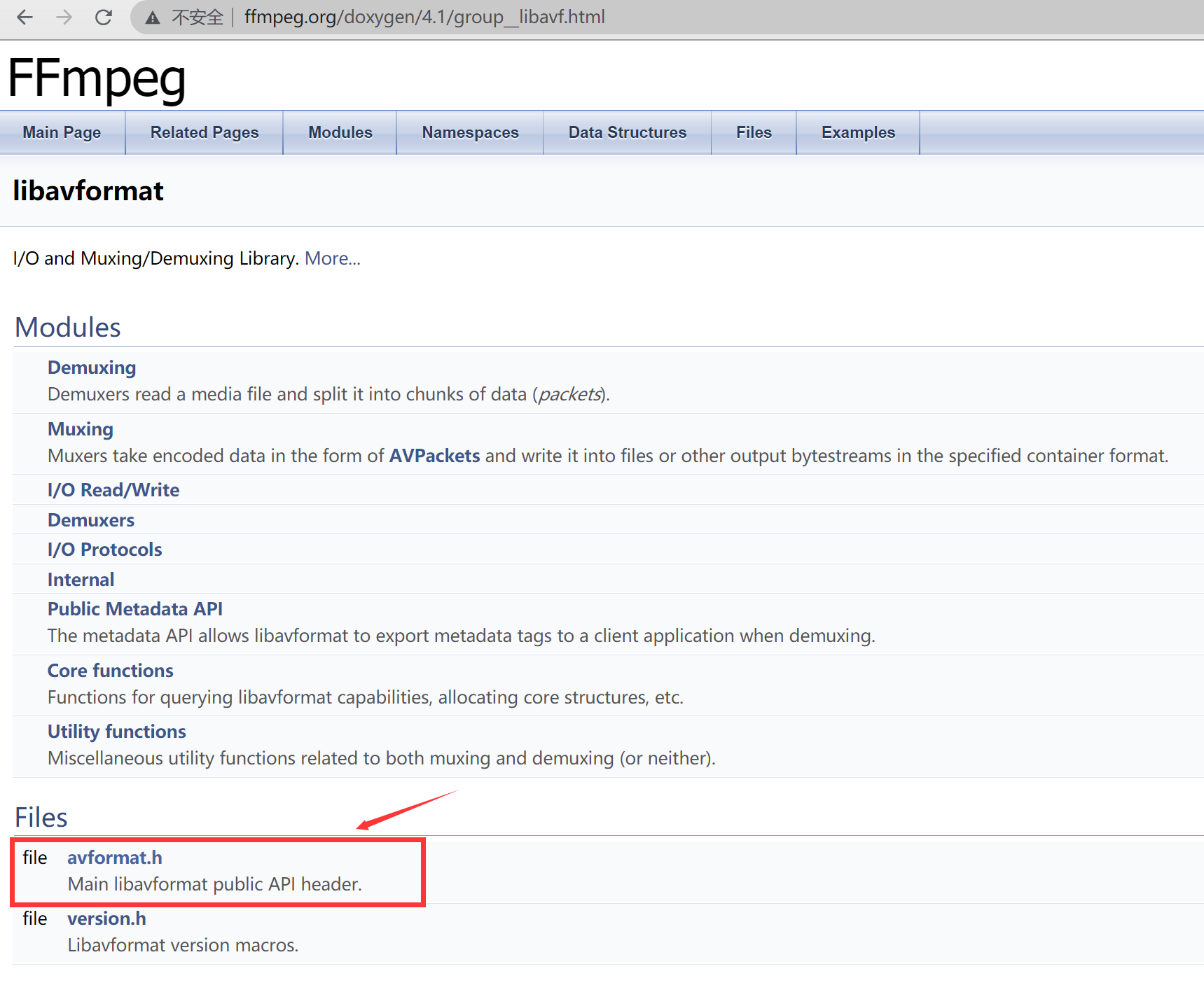Click the FFmpeg project title
Screen dimensions: 1204x992
[97, 78]
